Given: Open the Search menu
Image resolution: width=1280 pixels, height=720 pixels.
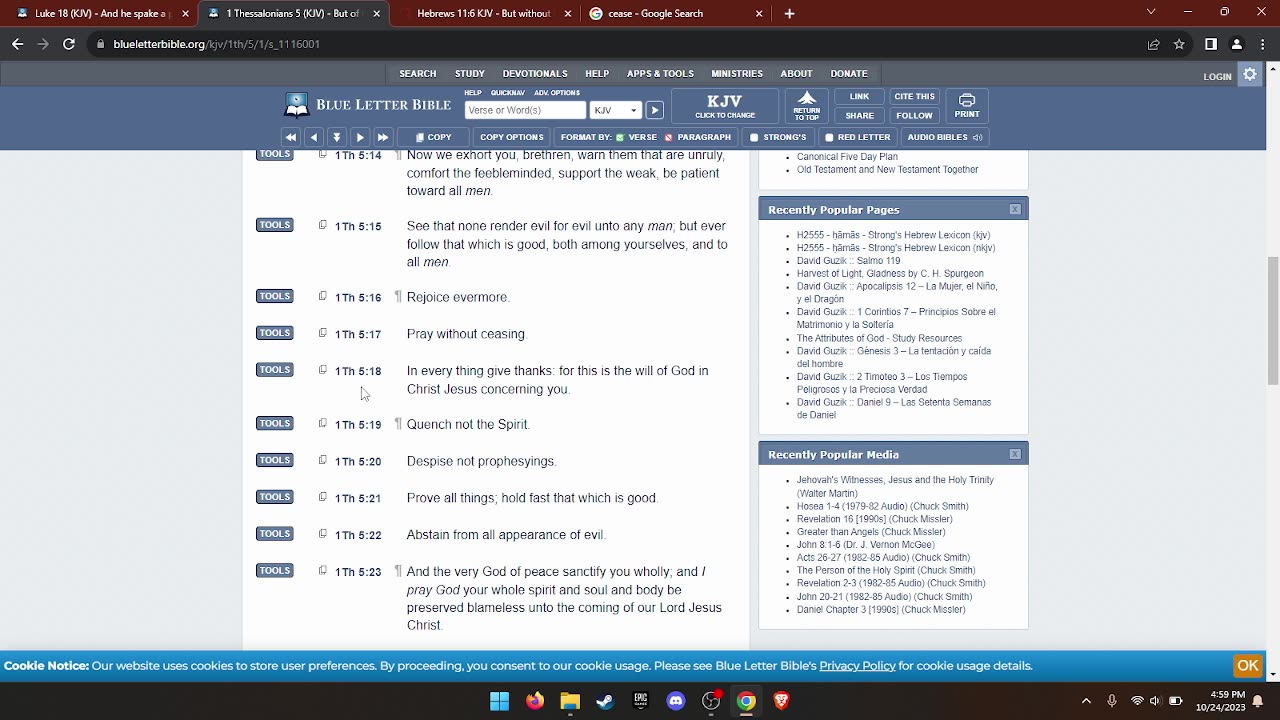Looking at the screenshot, I should pos(418,74).
